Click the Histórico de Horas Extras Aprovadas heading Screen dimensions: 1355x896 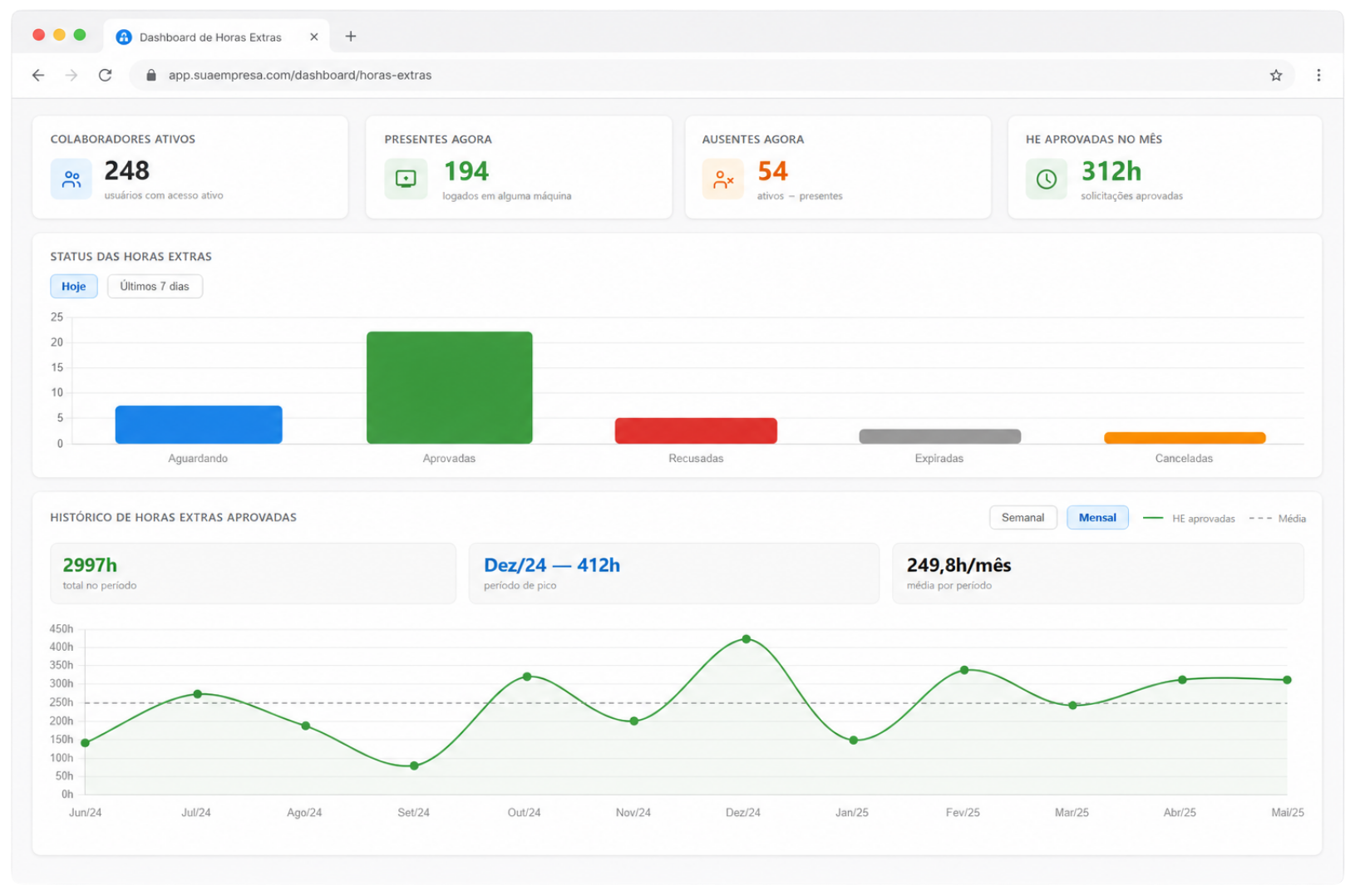coord(173,517)
